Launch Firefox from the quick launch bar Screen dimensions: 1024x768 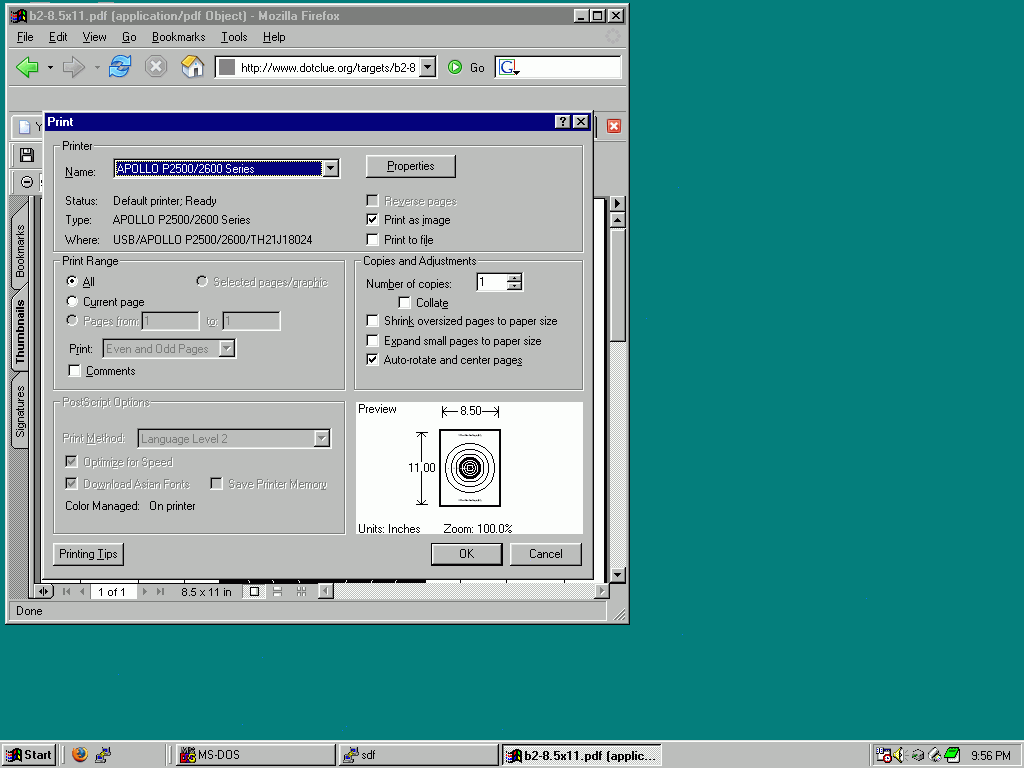[80, 755]
